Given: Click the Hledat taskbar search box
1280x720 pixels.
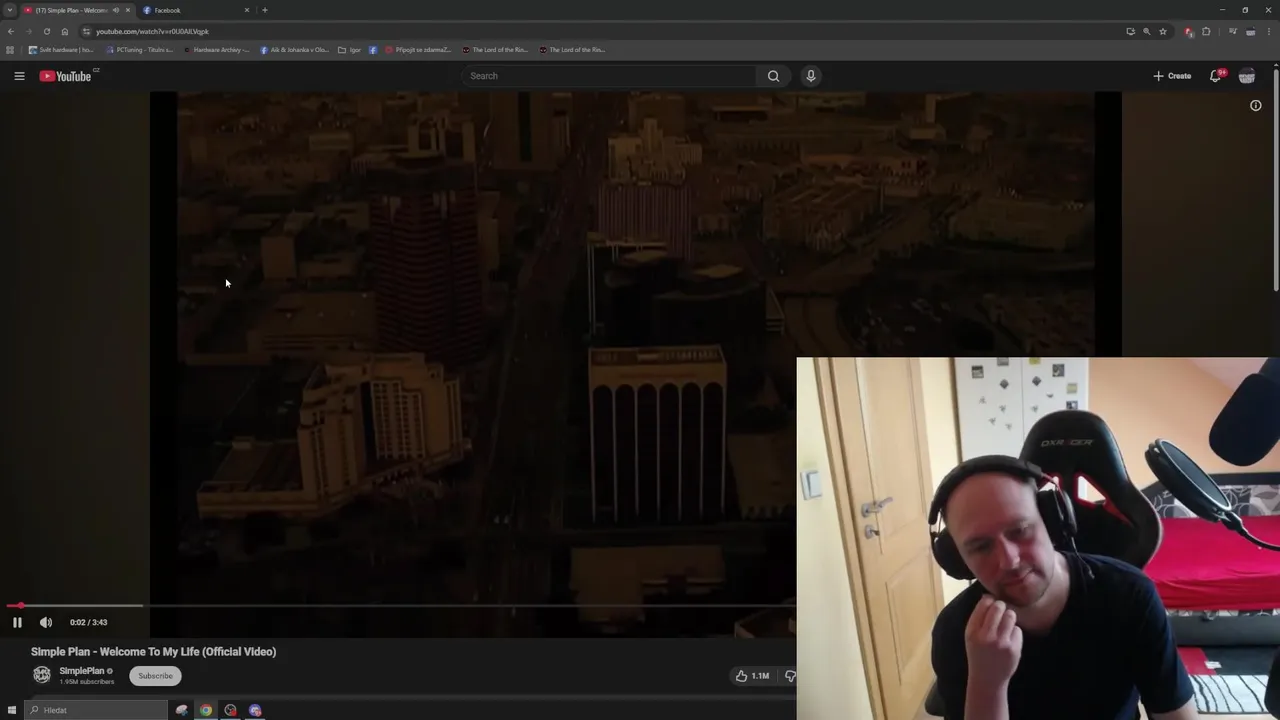Looking at the screenshot, I should coord(96,710).
